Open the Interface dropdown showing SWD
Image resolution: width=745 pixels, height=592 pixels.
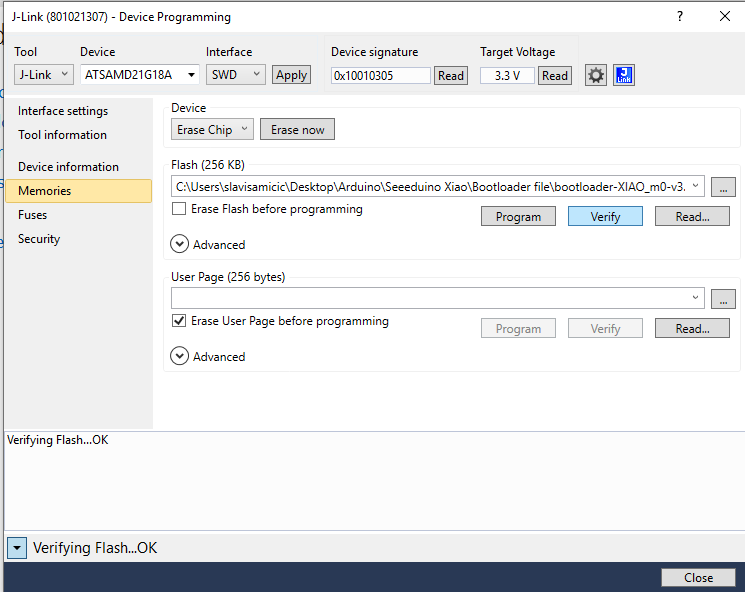pyautogui.click(x=236, y=75)
